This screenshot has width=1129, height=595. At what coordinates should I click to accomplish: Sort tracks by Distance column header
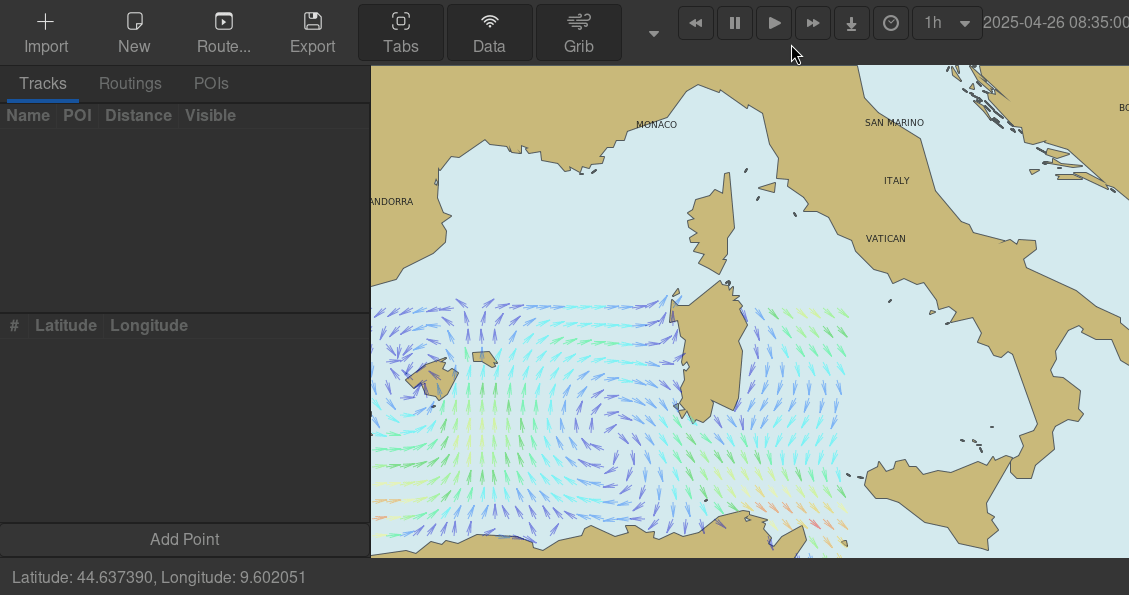(x=138, y=116)
